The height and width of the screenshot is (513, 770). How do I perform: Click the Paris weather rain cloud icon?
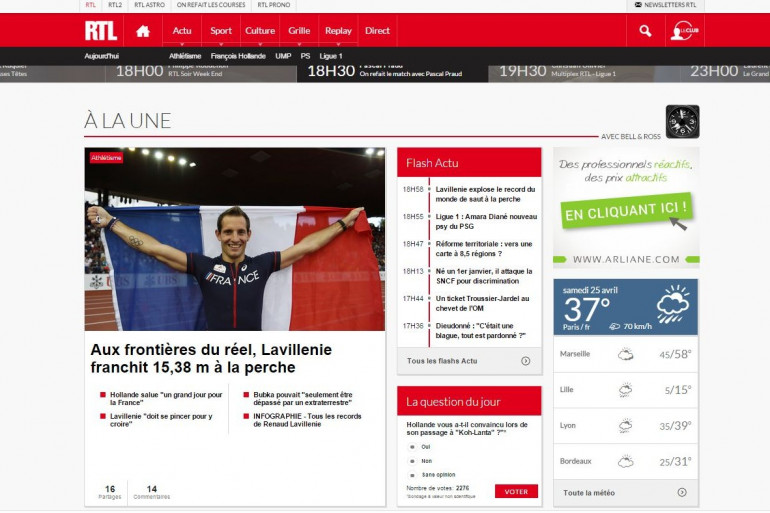pos(672,303)
